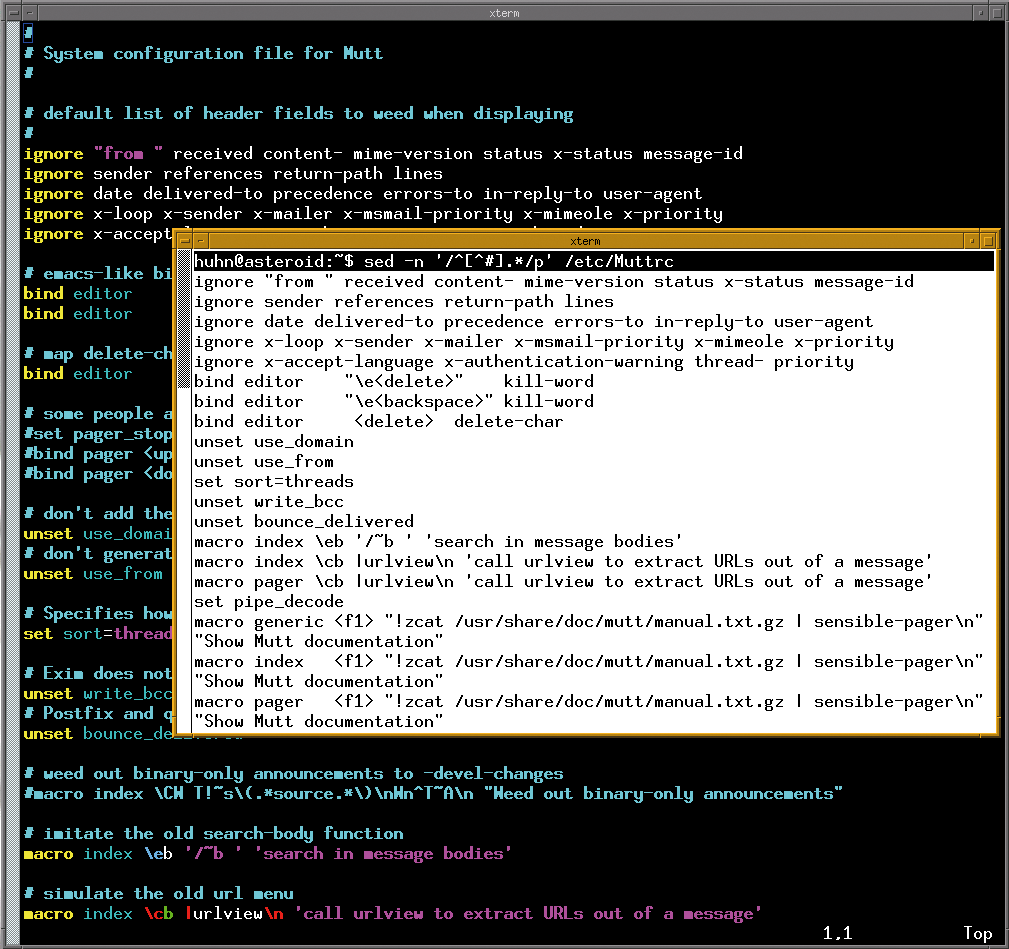
Task: Click the background xterm title bar
Action: click(504, 13)
